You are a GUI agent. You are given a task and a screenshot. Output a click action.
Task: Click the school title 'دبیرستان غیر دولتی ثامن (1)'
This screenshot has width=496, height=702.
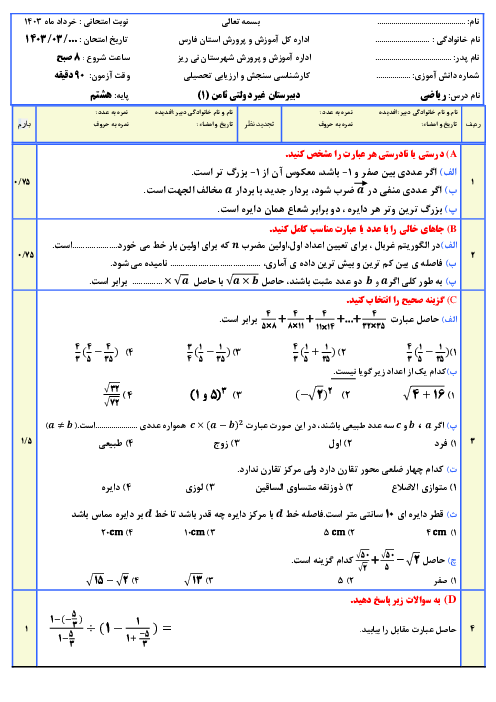pos(249,95)
